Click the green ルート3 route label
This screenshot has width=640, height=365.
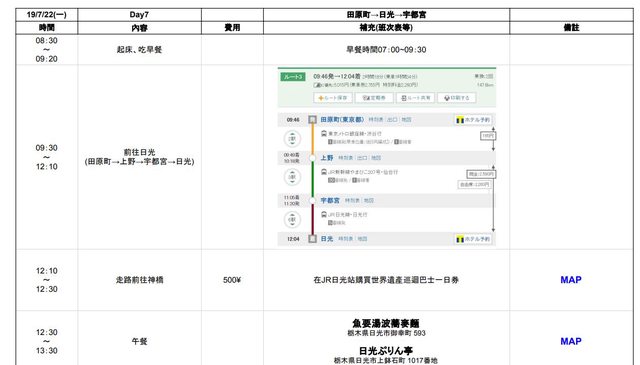[293, 77]
